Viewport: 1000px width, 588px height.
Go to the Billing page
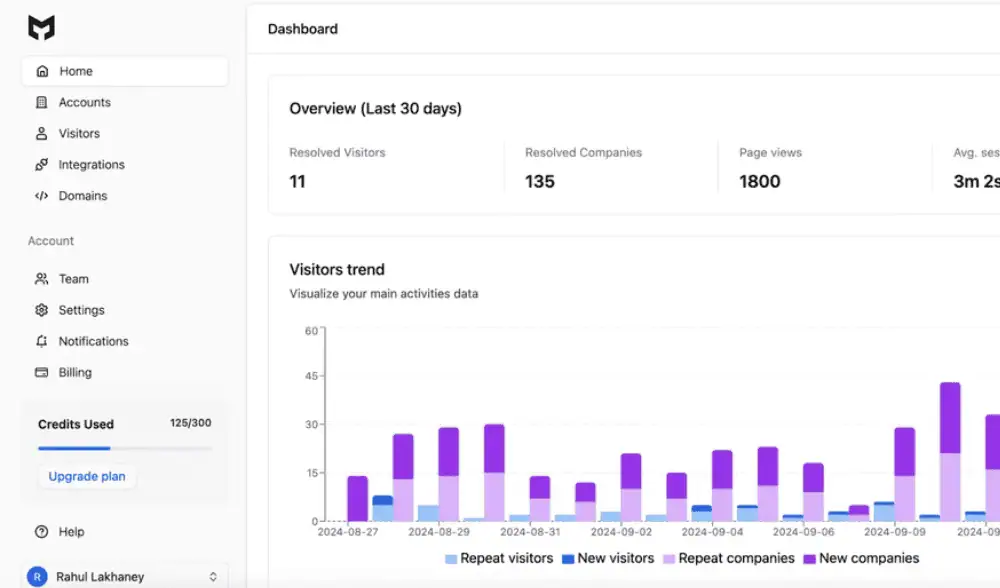pos(75,372)
